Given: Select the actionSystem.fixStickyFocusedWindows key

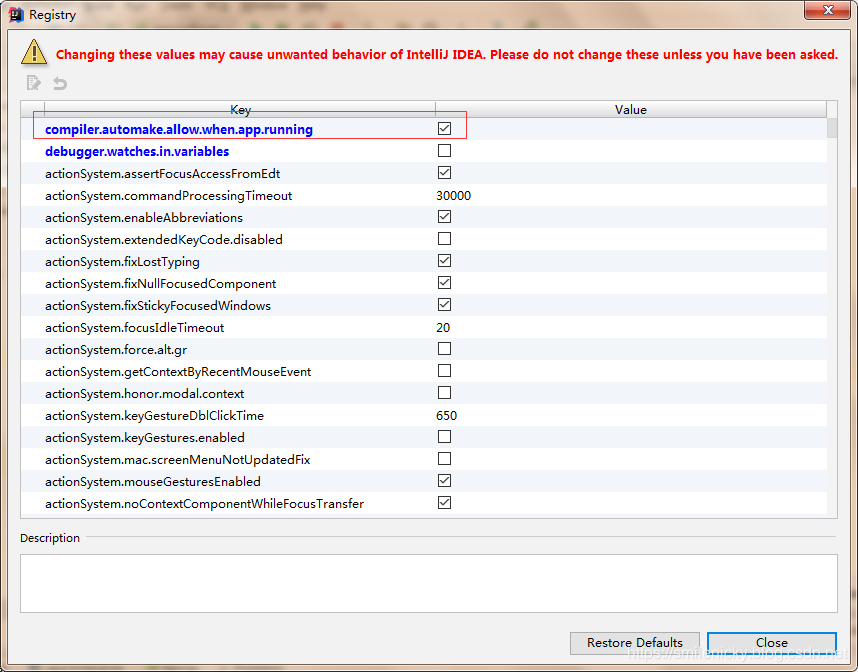Looking at the screenshot, I should pyautogui.click(x=158, y=305).
